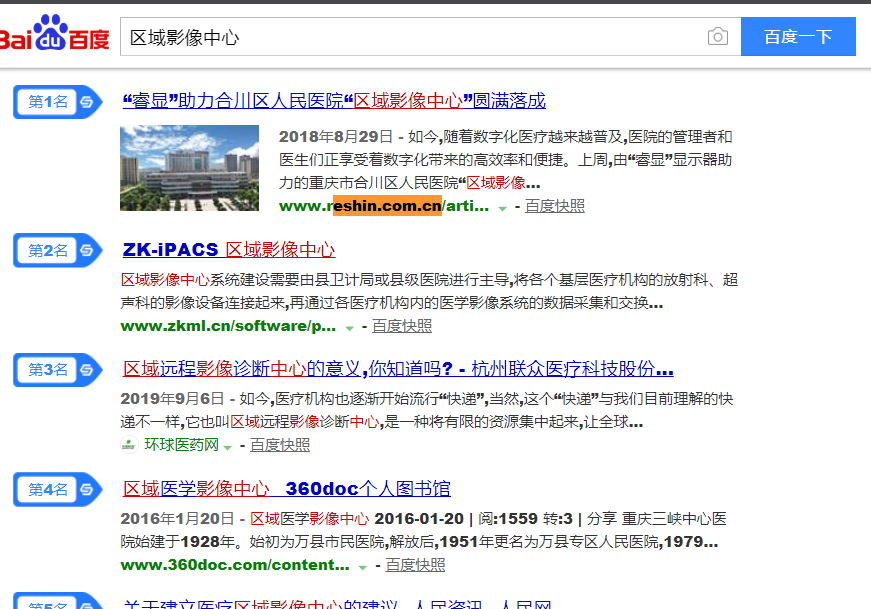Open 百度快照 for the zkml.cn result

402,326
